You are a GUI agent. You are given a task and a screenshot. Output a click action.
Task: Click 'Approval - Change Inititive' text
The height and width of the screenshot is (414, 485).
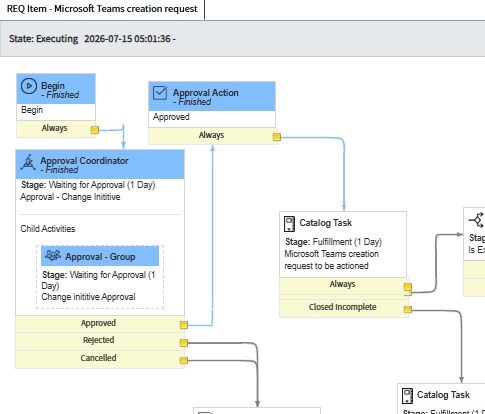pyautogui.click(x=70, y=197)
